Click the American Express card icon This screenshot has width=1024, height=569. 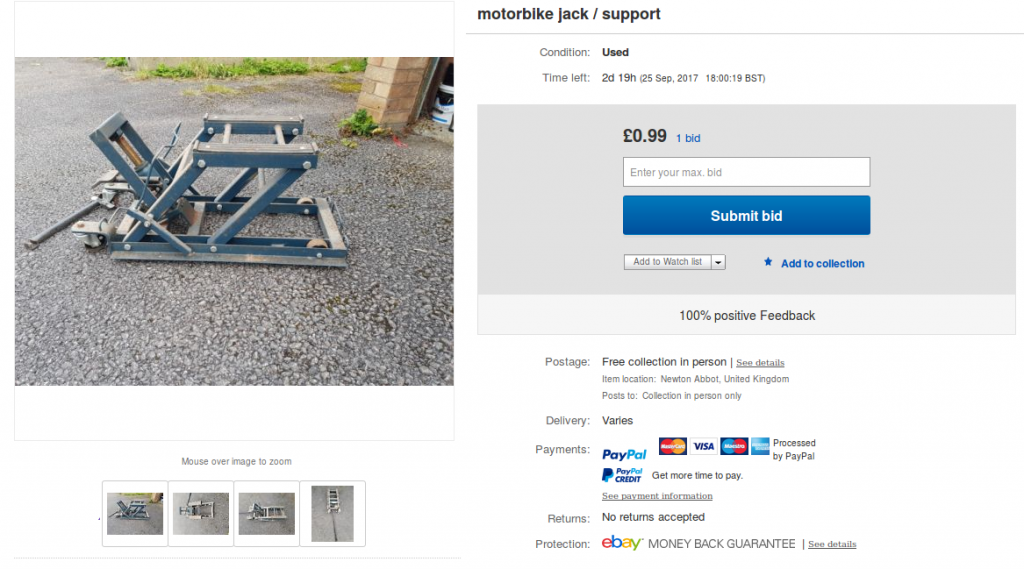coord(760,446)
